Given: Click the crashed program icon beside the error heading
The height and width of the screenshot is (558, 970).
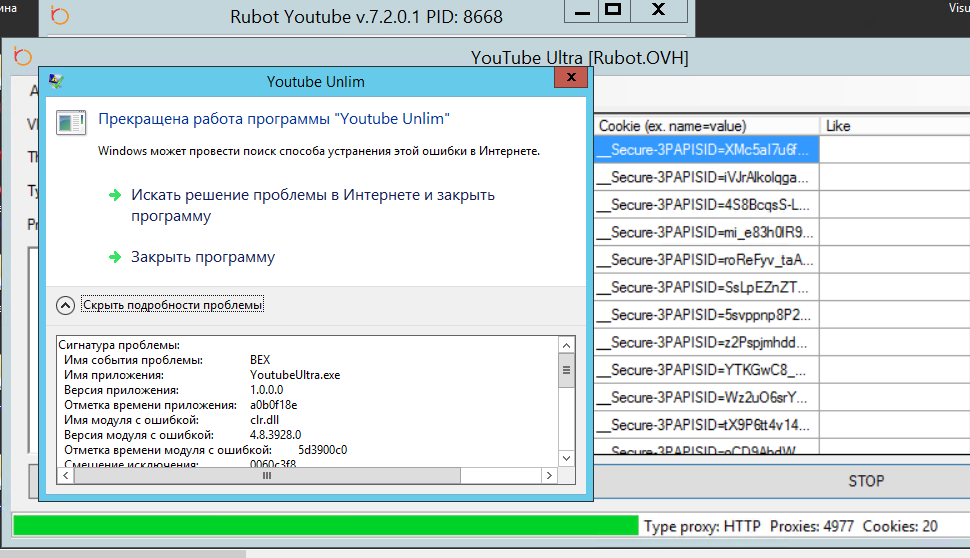Looking at the screenshot, I should tap(70, 122).
